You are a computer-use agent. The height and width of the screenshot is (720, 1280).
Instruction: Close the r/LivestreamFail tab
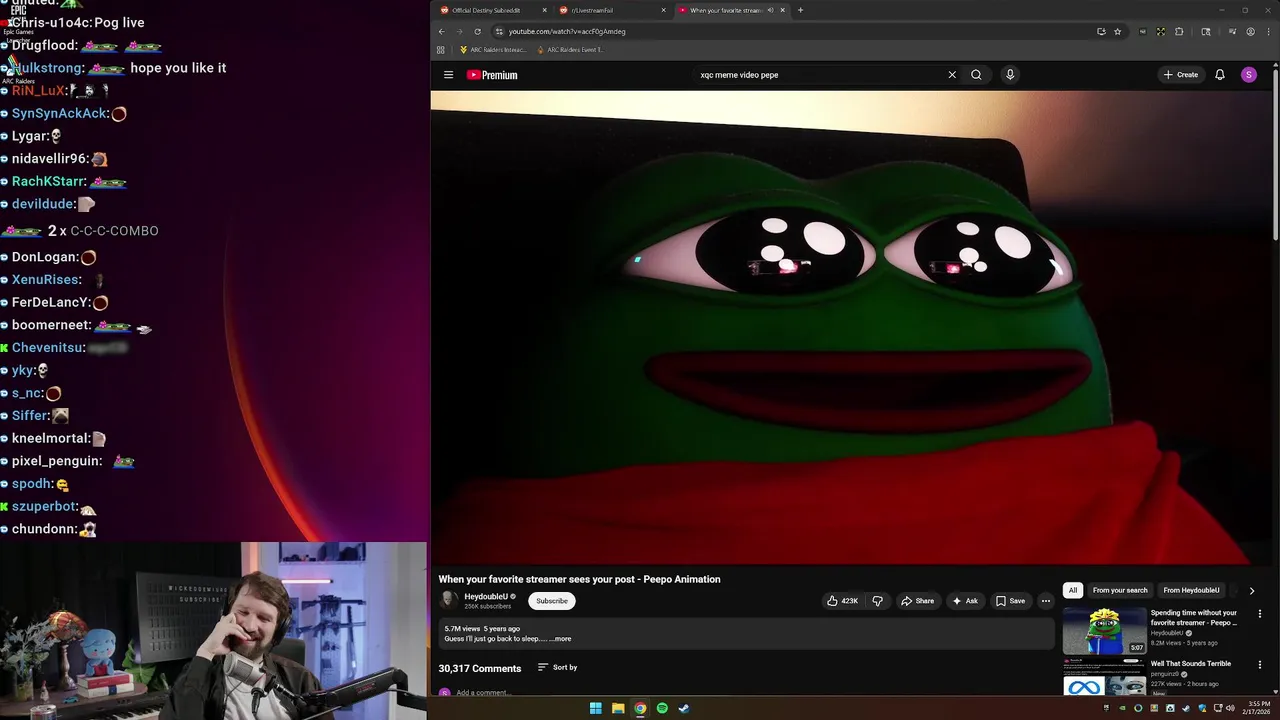[x=663, y=10]
